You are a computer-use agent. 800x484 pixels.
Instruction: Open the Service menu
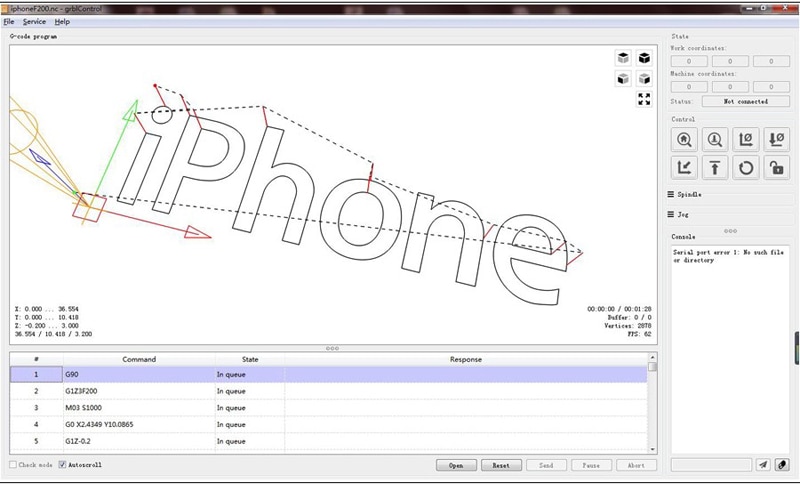point(34,21)
